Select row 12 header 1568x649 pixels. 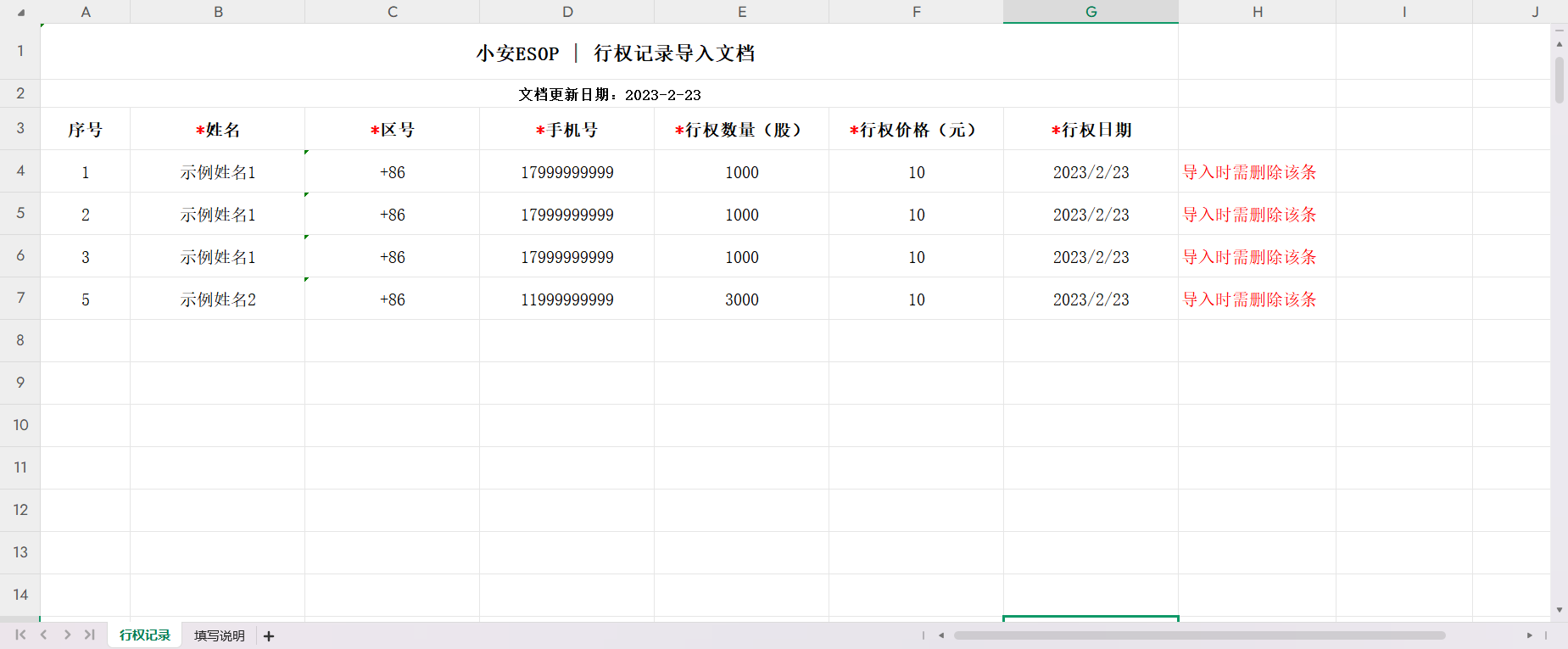click(x=20, y=511)
